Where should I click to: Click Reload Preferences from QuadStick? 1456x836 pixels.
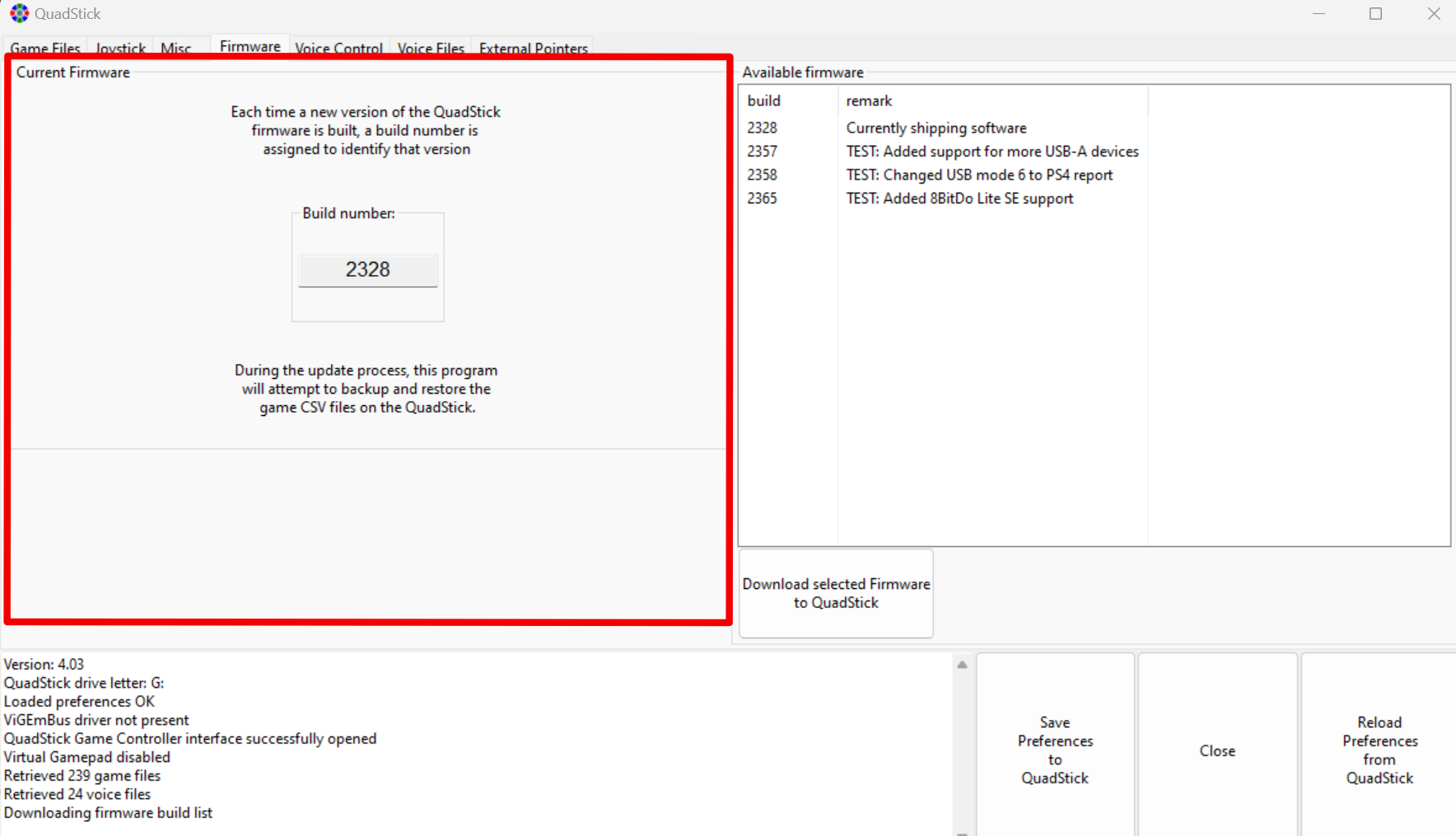pyautogui.click(x=1379, y=750)
